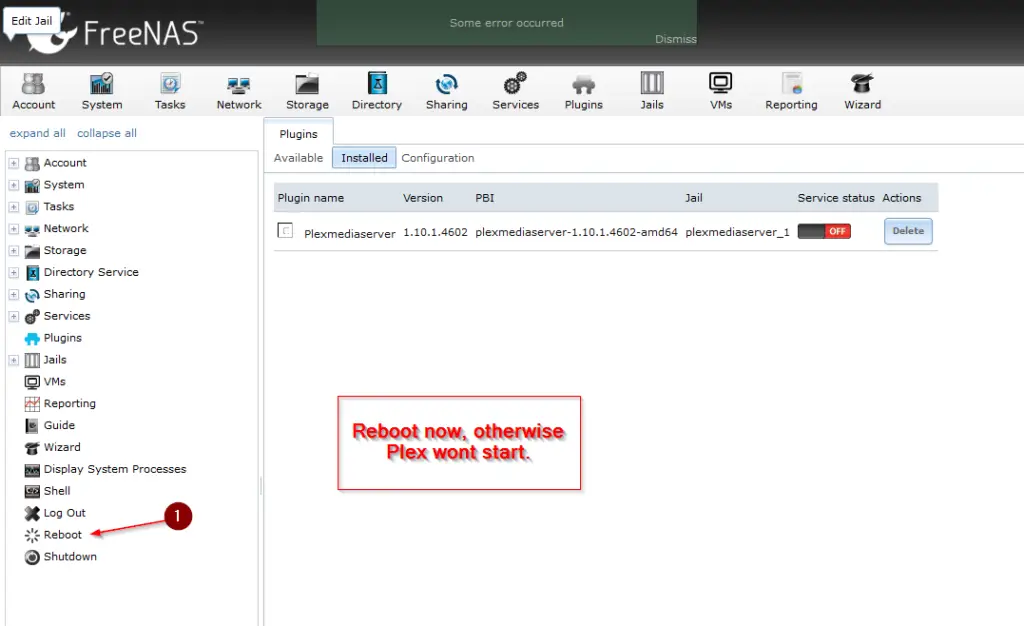Click the Reboot spinner icon in sidebar

point(32,535)
